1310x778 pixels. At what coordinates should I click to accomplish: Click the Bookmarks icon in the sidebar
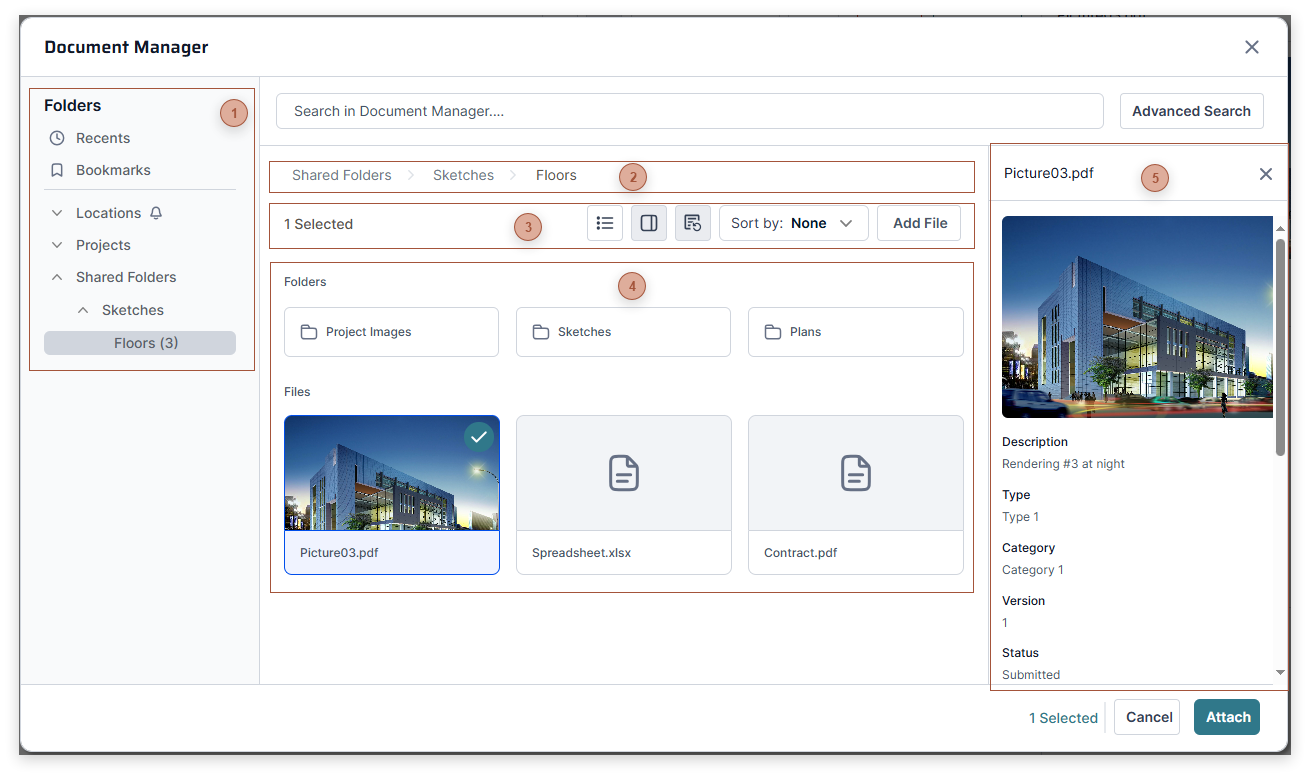(57, 170)
